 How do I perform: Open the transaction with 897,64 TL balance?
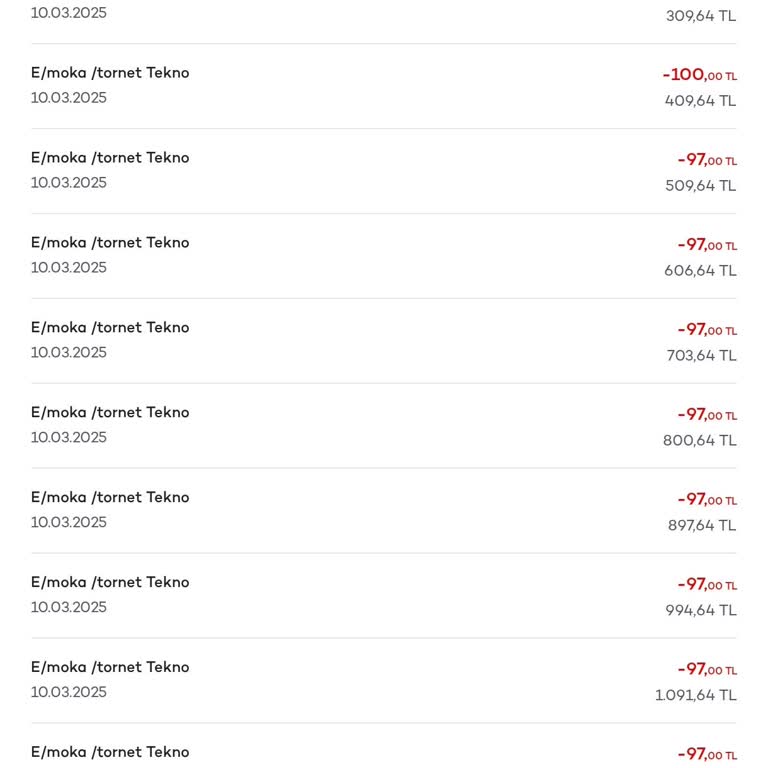coord(384,511)
